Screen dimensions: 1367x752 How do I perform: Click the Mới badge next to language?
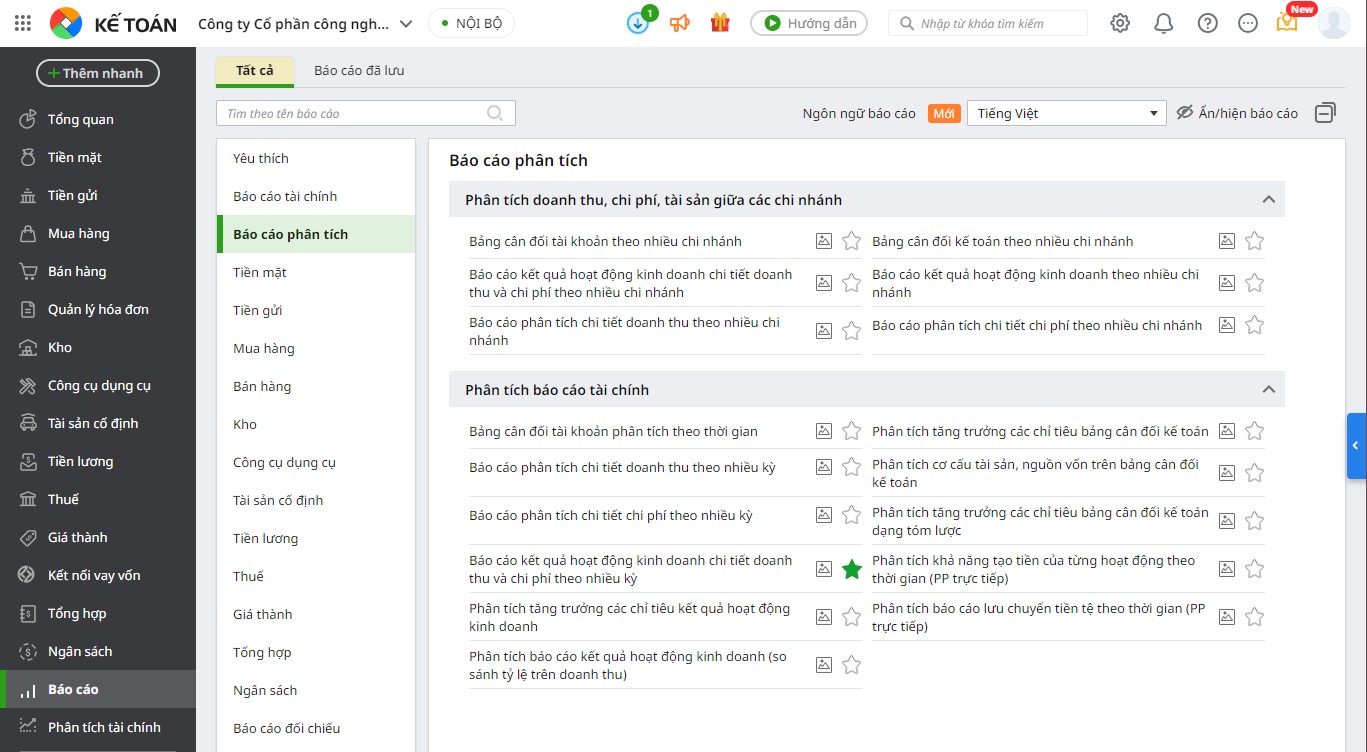click(x=944, y=113)
